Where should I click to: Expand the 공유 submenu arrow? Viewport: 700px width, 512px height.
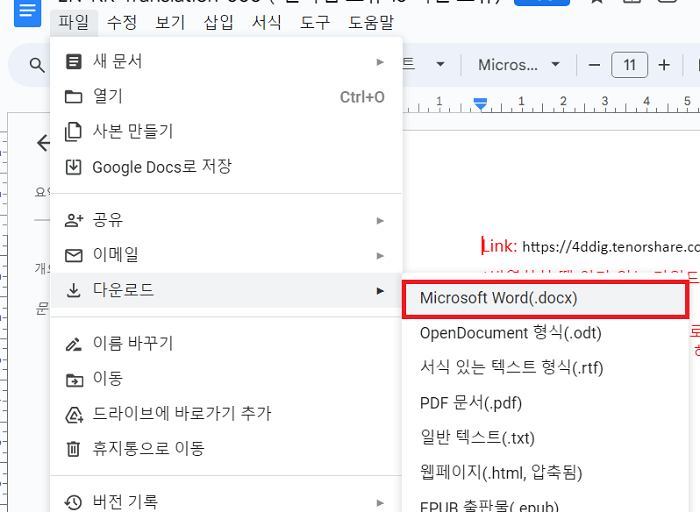click(380, 221)
